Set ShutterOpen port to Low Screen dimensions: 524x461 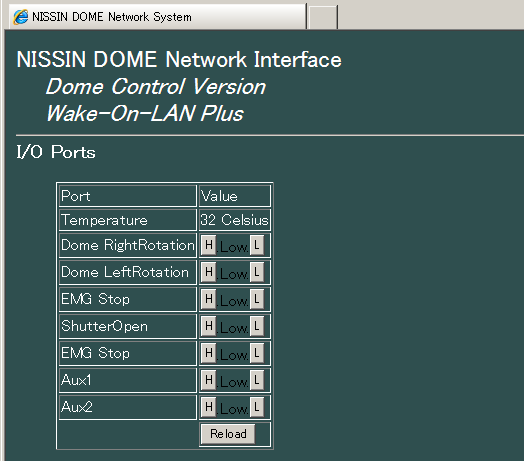tap(257, 326)
